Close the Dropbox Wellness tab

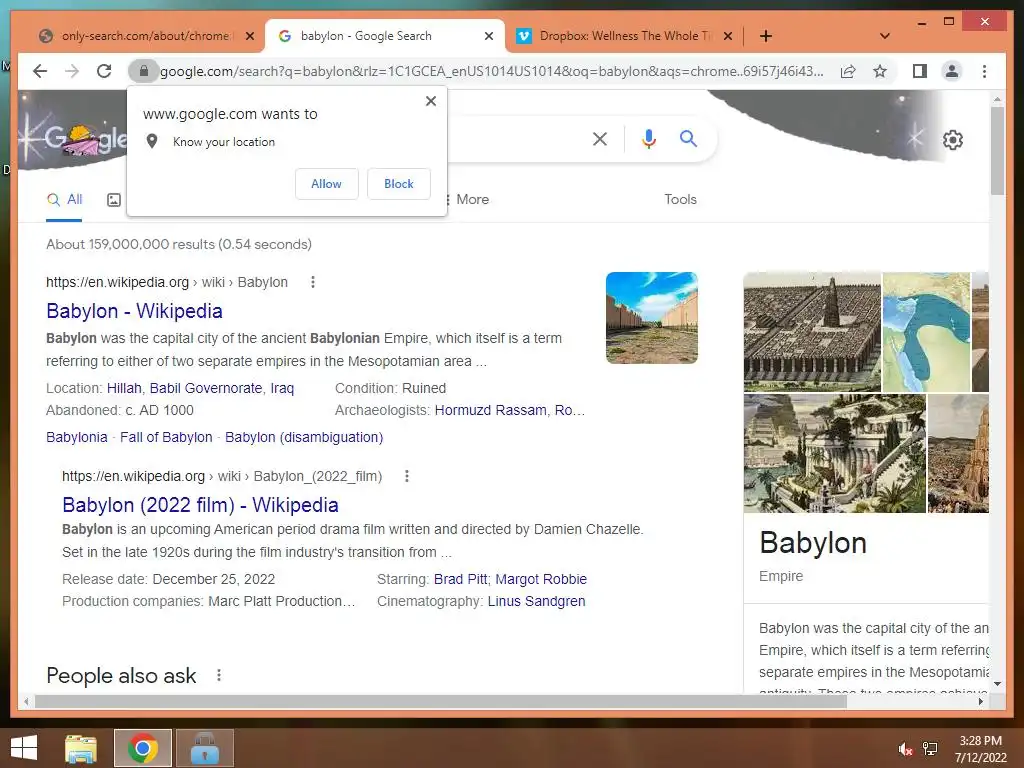(x=728, y=36)
